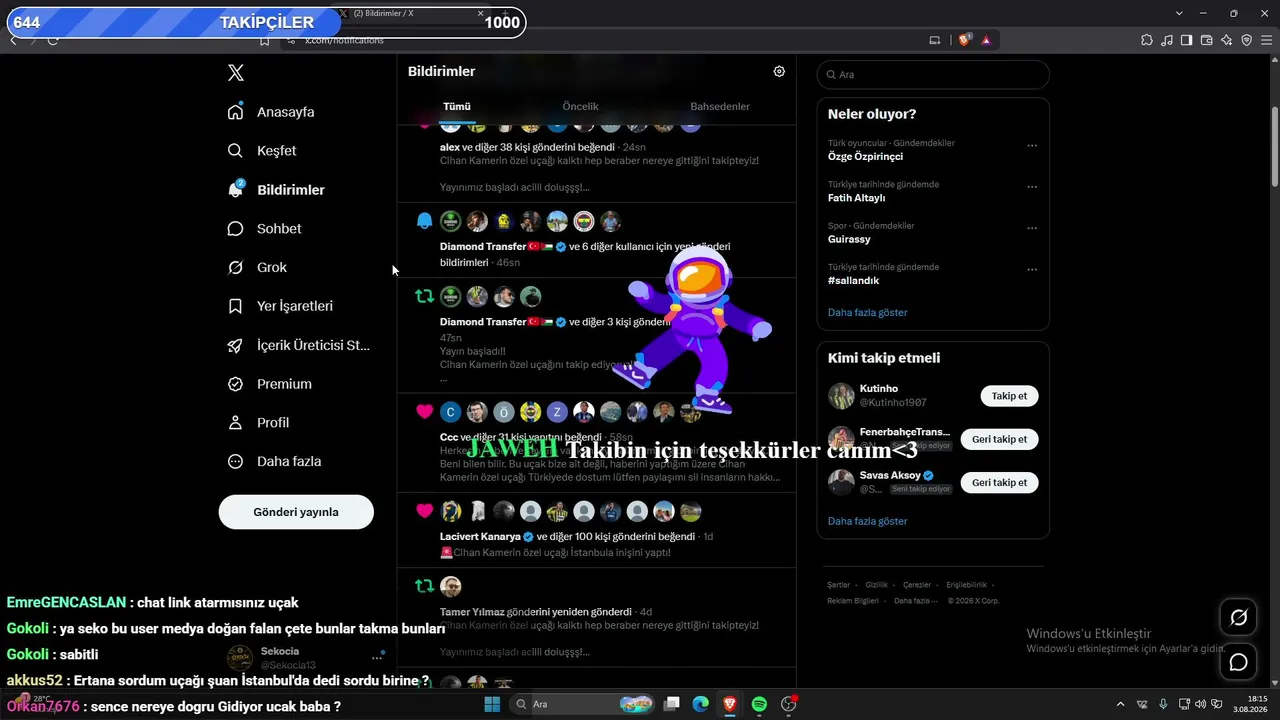The width and height of the screenshot is (1280, 720).
Task: Open Savas Aksoy's profile avatar
Action: click(x=841, y=482)
